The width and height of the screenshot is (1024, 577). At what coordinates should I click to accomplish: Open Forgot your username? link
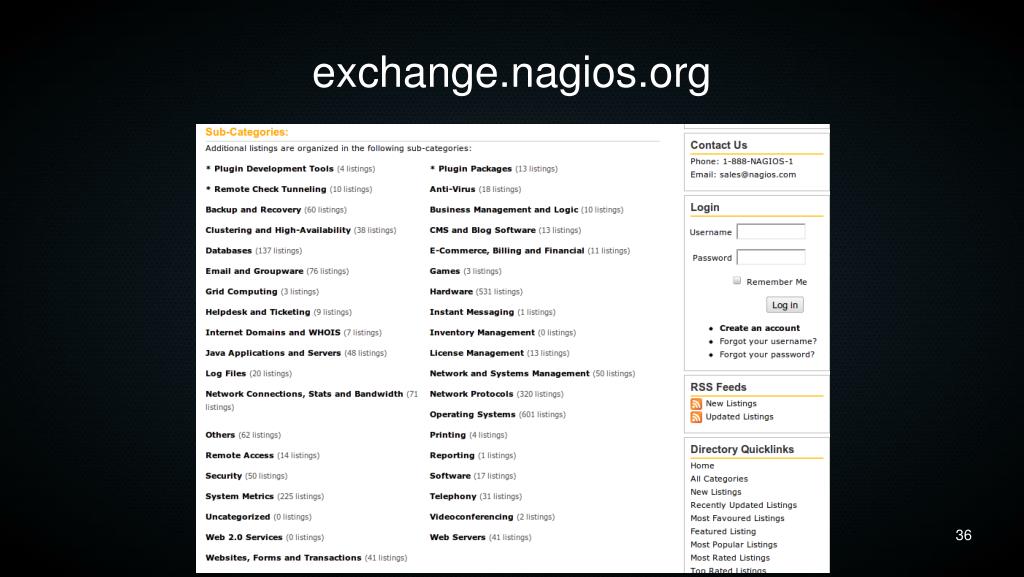coord(768,341)
